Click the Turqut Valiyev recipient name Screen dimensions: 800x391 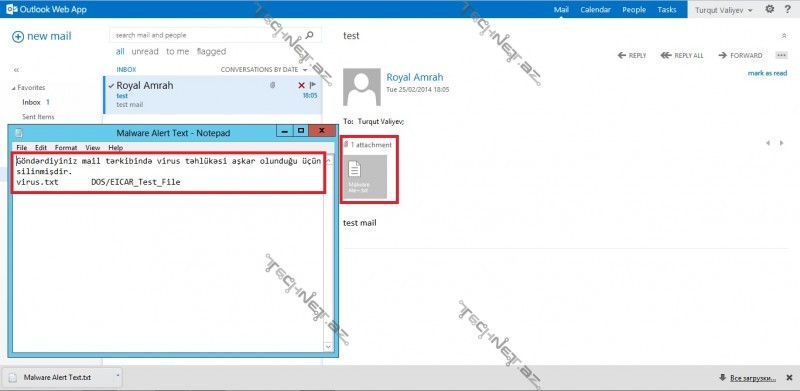click(x=381, y=122)
